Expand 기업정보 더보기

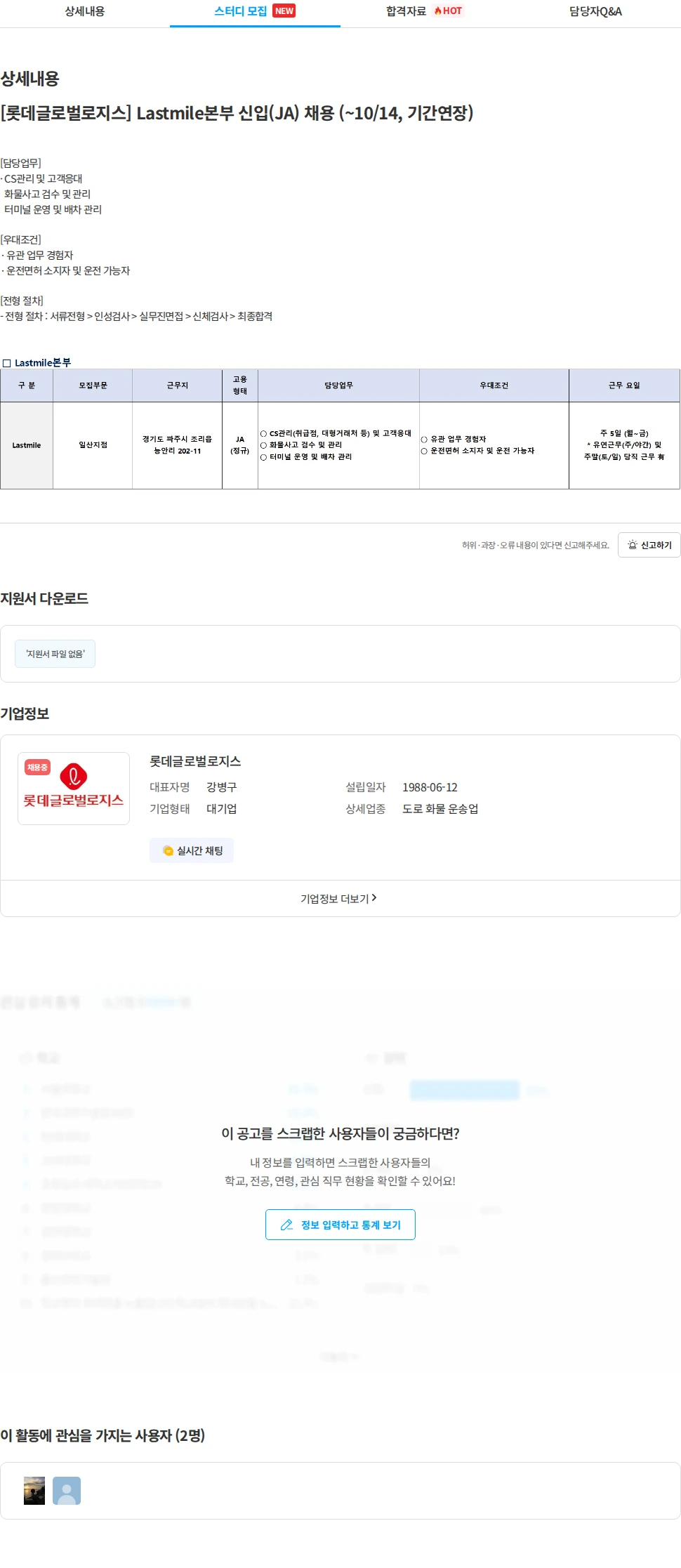pos(339,898)
